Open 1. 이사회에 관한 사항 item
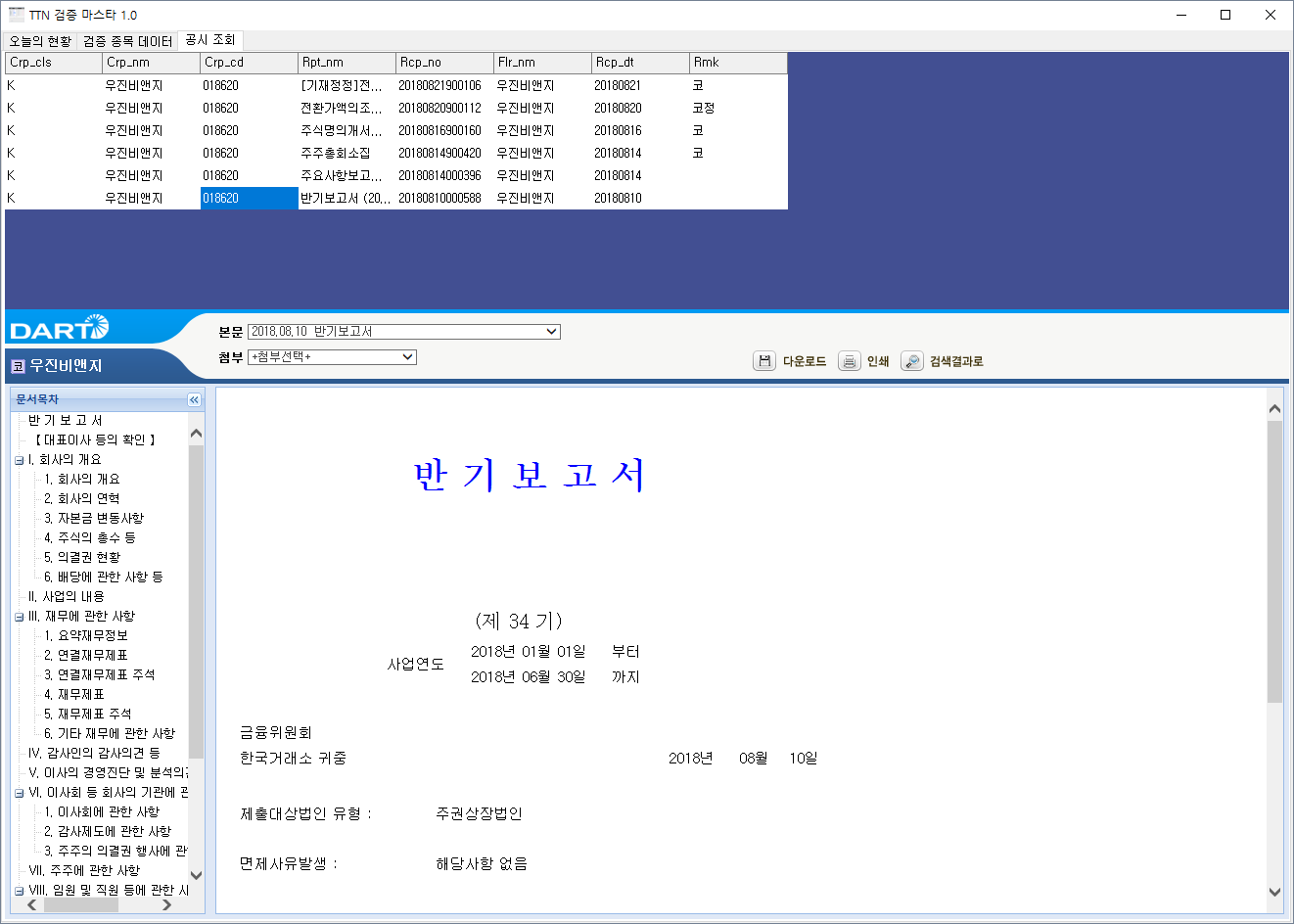 [x=101, y=812]
